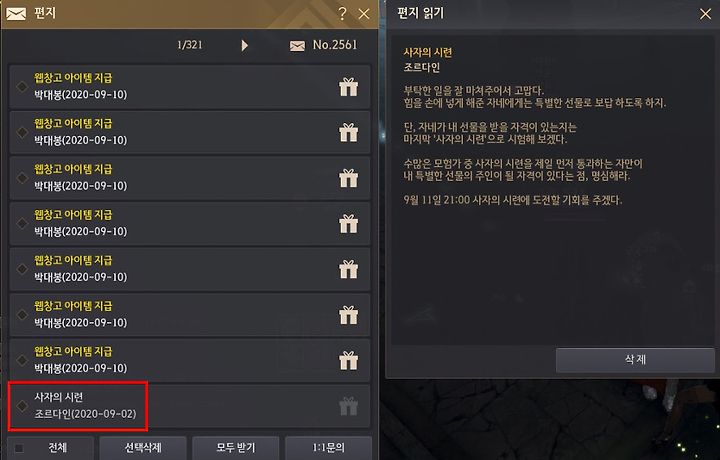Screen dimensions: 720x460
Task: Click 선택삭제 button
Action: coord(143,448)
